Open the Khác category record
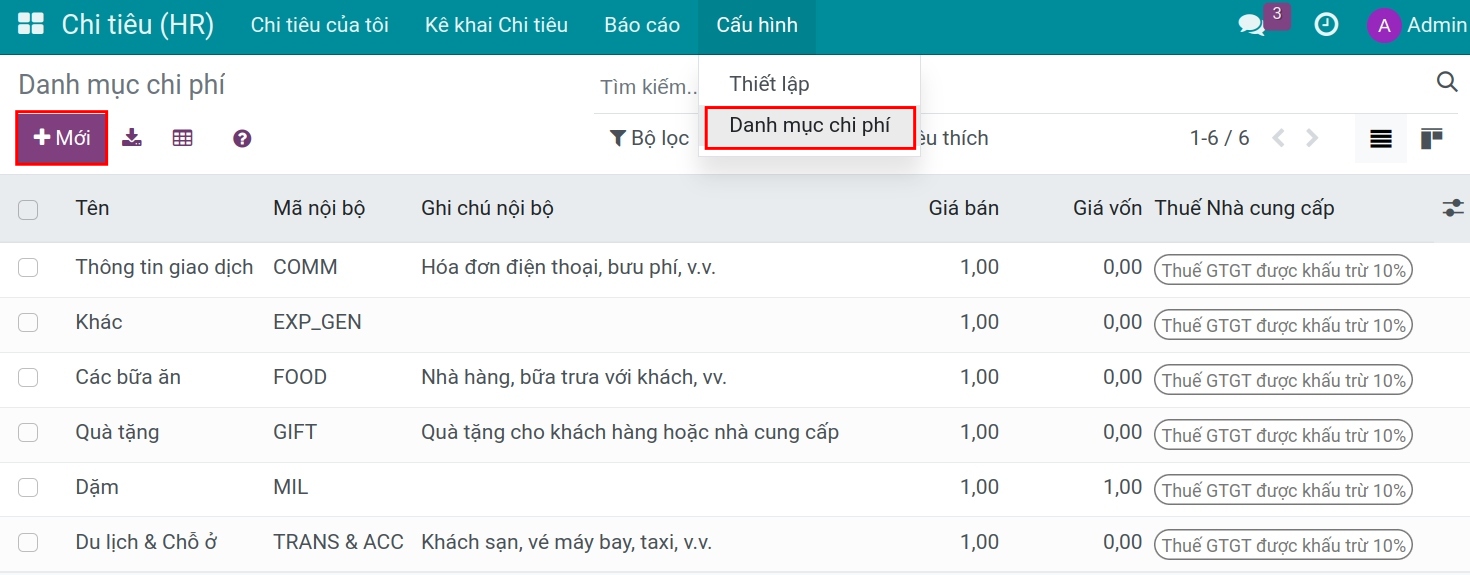Viewport: 1470px width, 575px height. pyautogui.click(x=99, y=322)
